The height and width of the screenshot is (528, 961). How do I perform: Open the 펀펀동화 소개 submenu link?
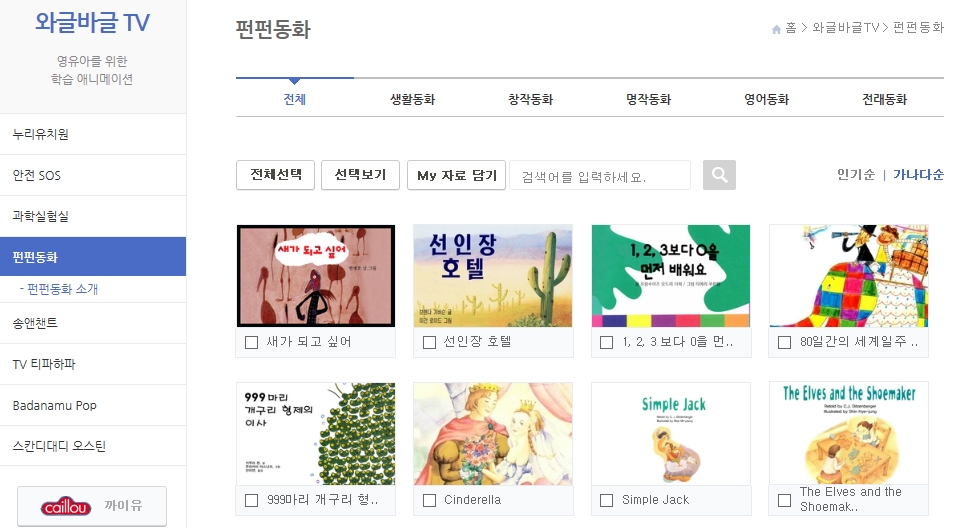pos(59,289)
